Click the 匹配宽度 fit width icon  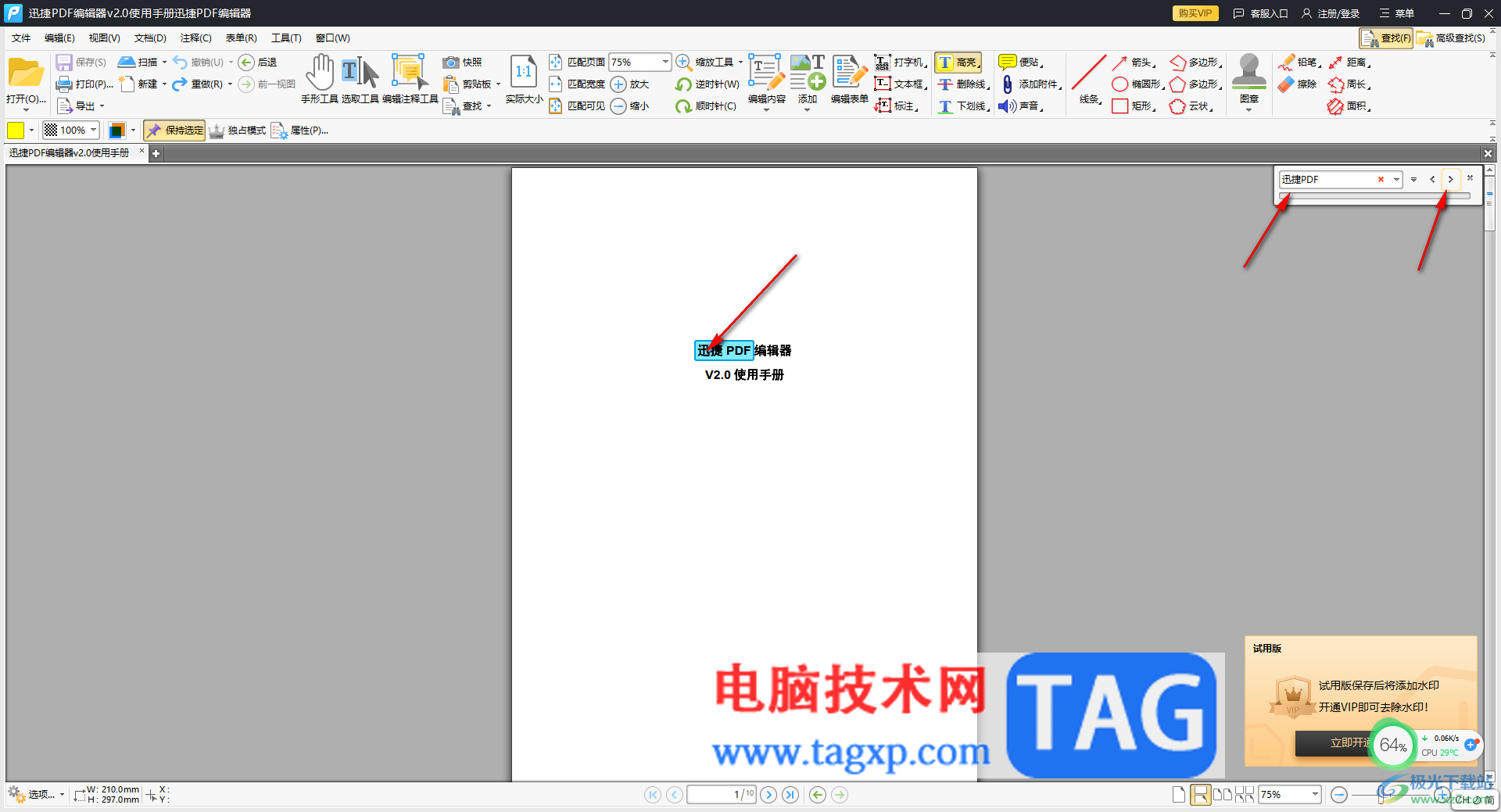pyautogui.click(x=555, y=84)
